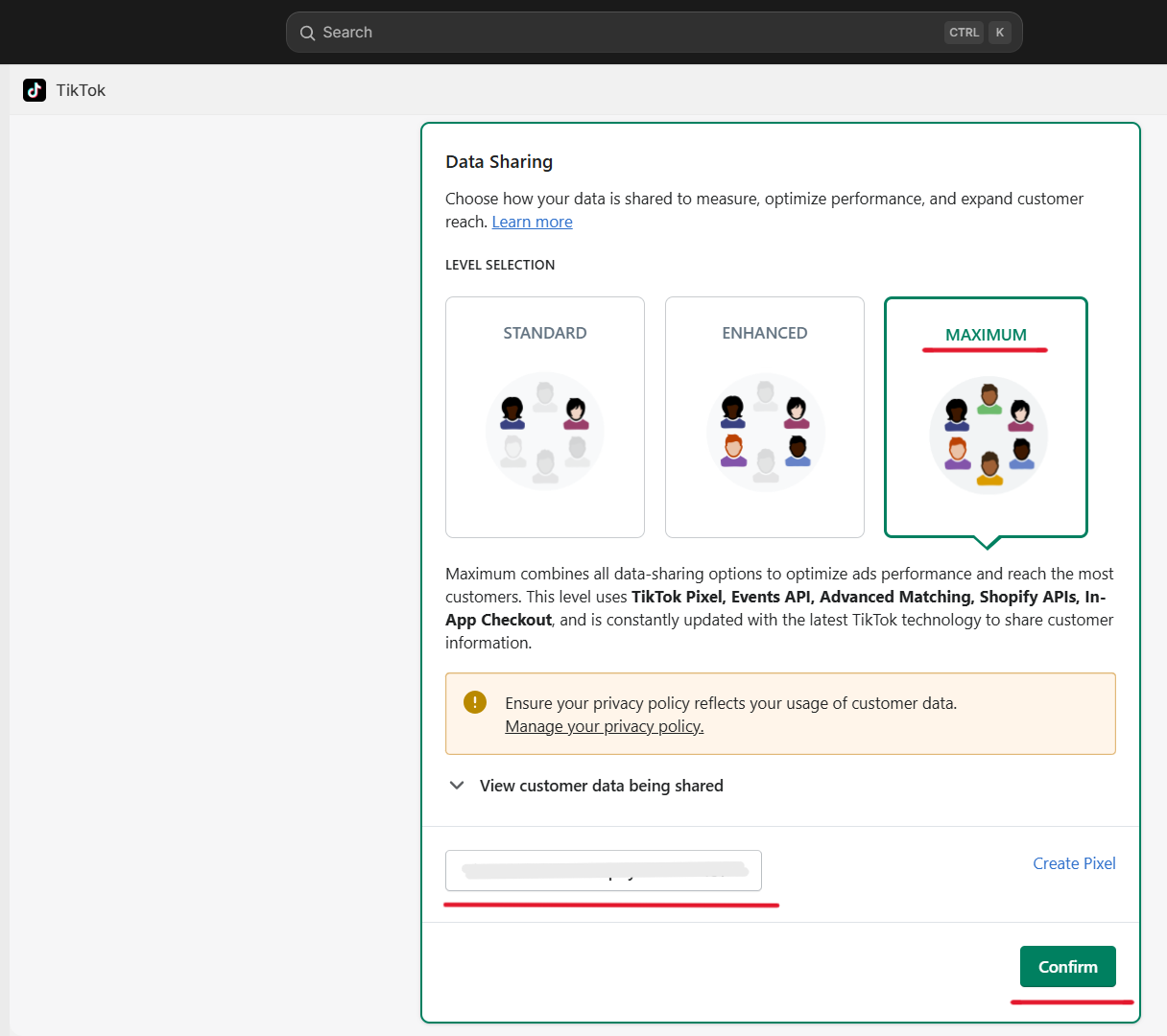Choose the ENHANCED data sharing level
Viewport: 1167px width, 1036px height.
pos(765,333)
